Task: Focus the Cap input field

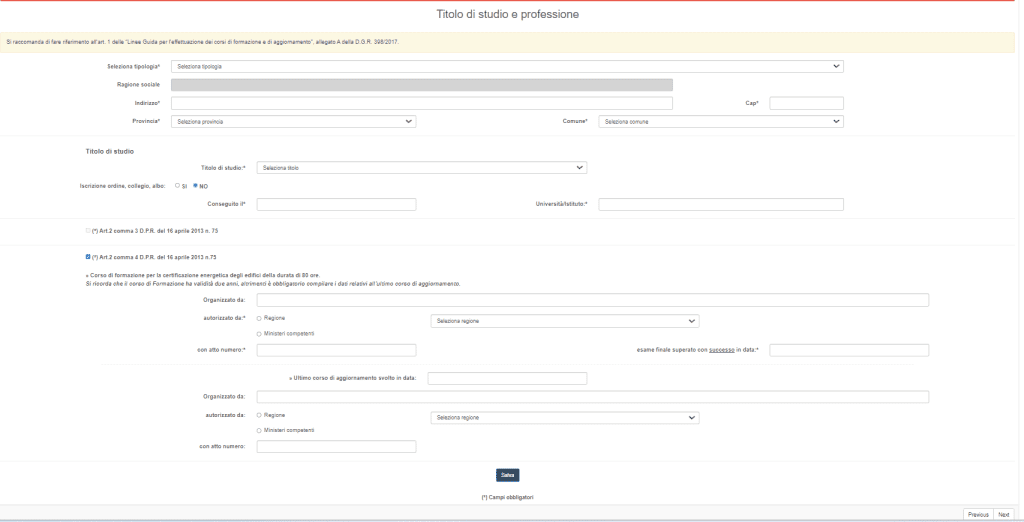Action: 806,103
